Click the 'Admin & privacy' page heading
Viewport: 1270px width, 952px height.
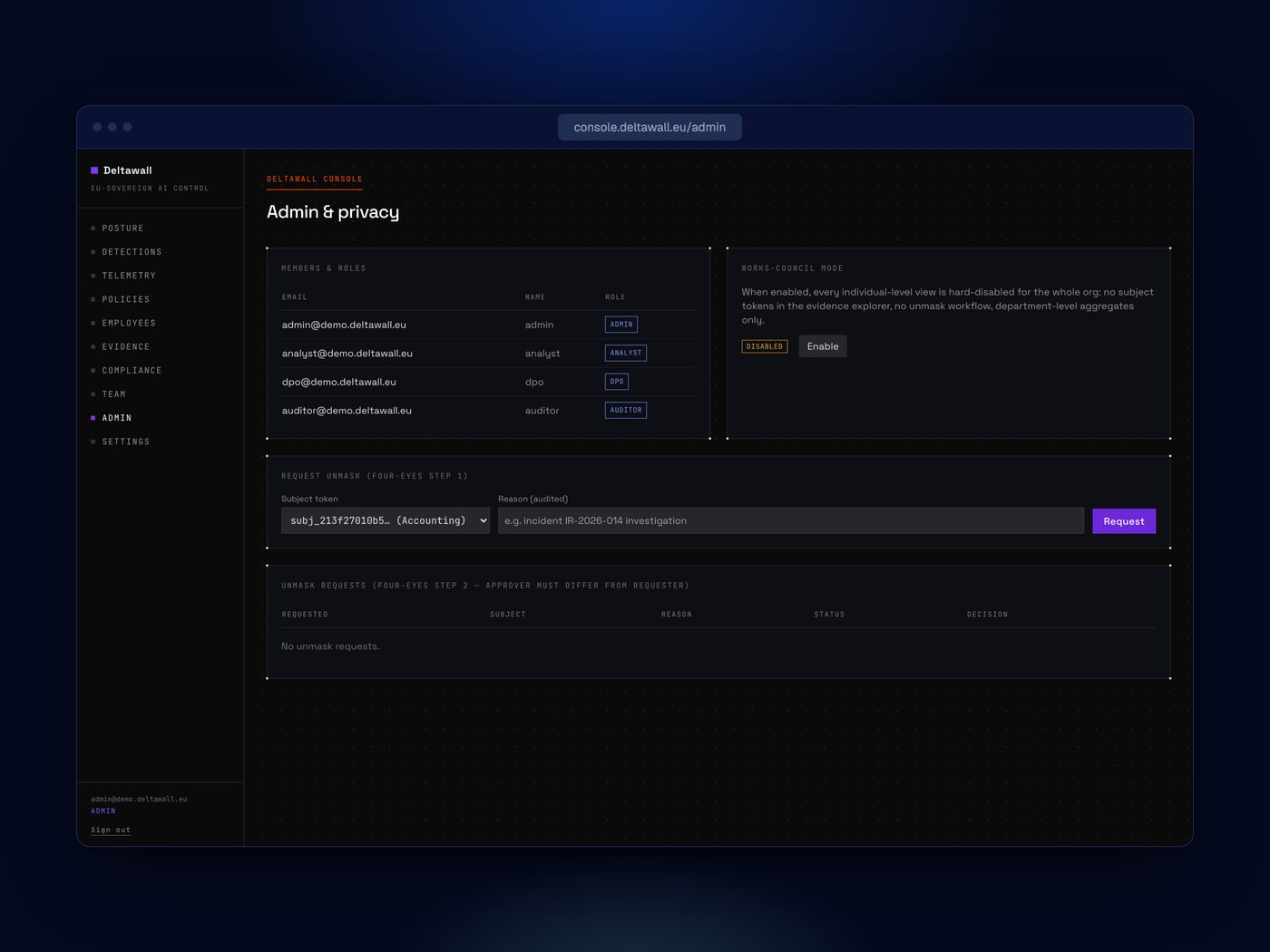tap(333, 212)
